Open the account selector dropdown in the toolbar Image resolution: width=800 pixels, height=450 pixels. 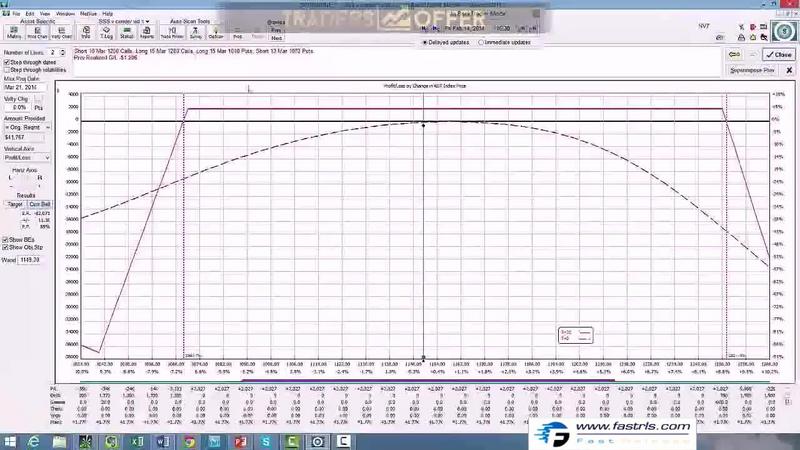(124, 21)
